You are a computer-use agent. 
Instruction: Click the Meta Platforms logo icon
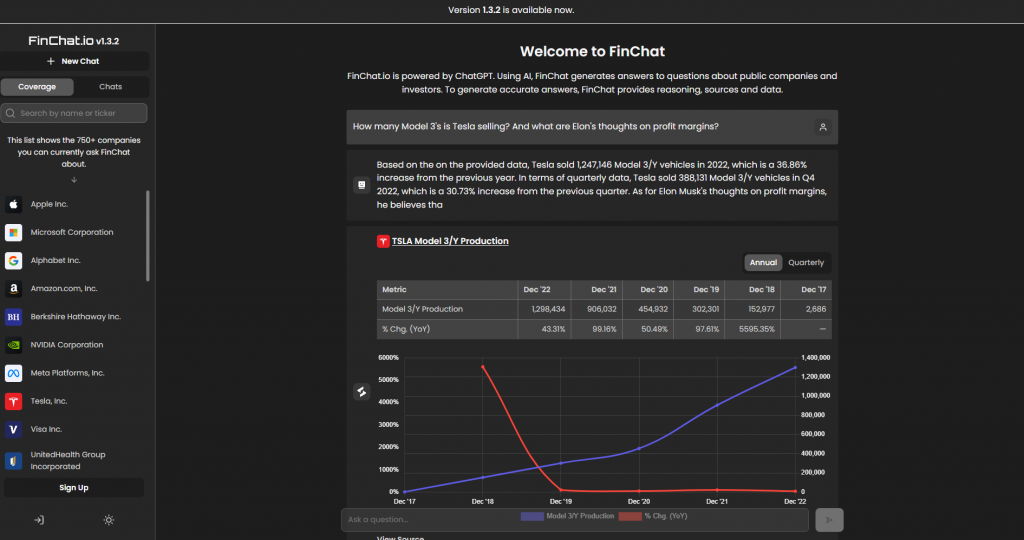(13, 373)
